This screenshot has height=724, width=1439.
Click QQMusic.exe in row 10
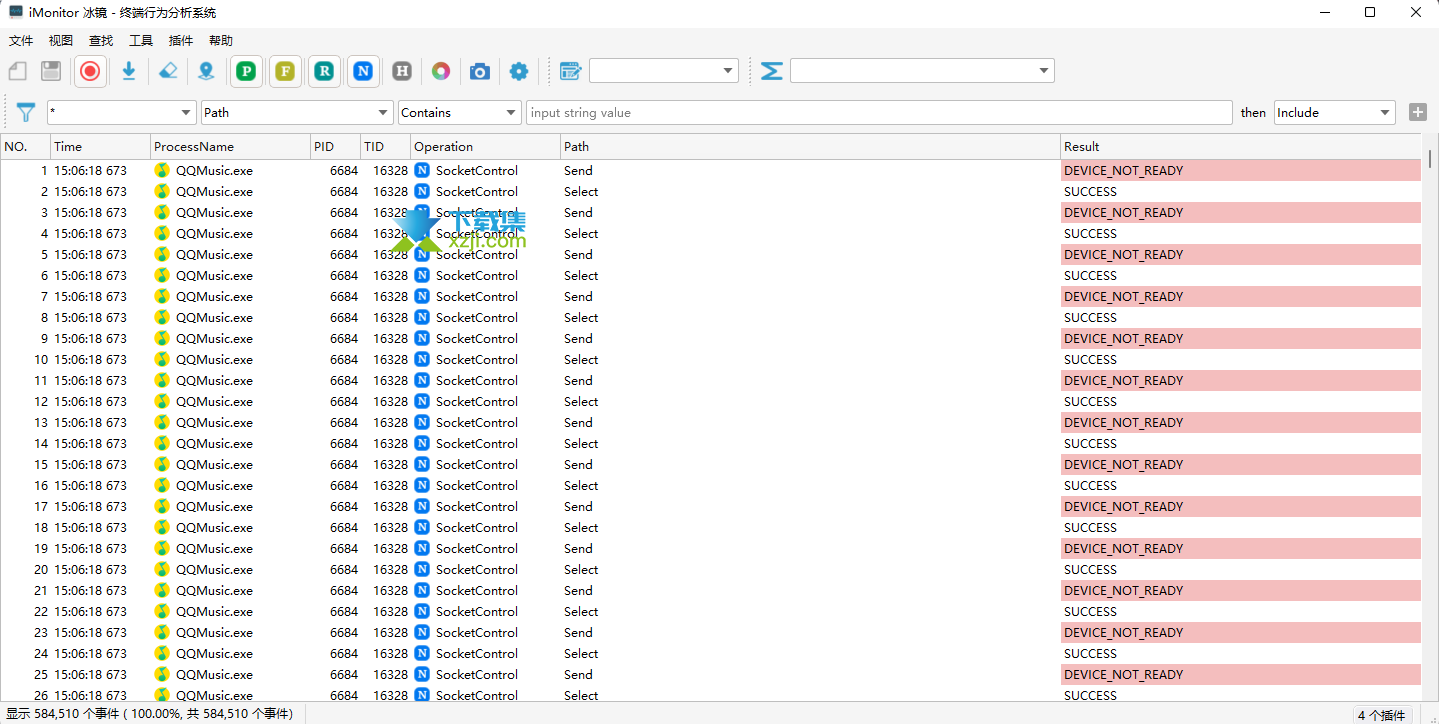point(214,359)
